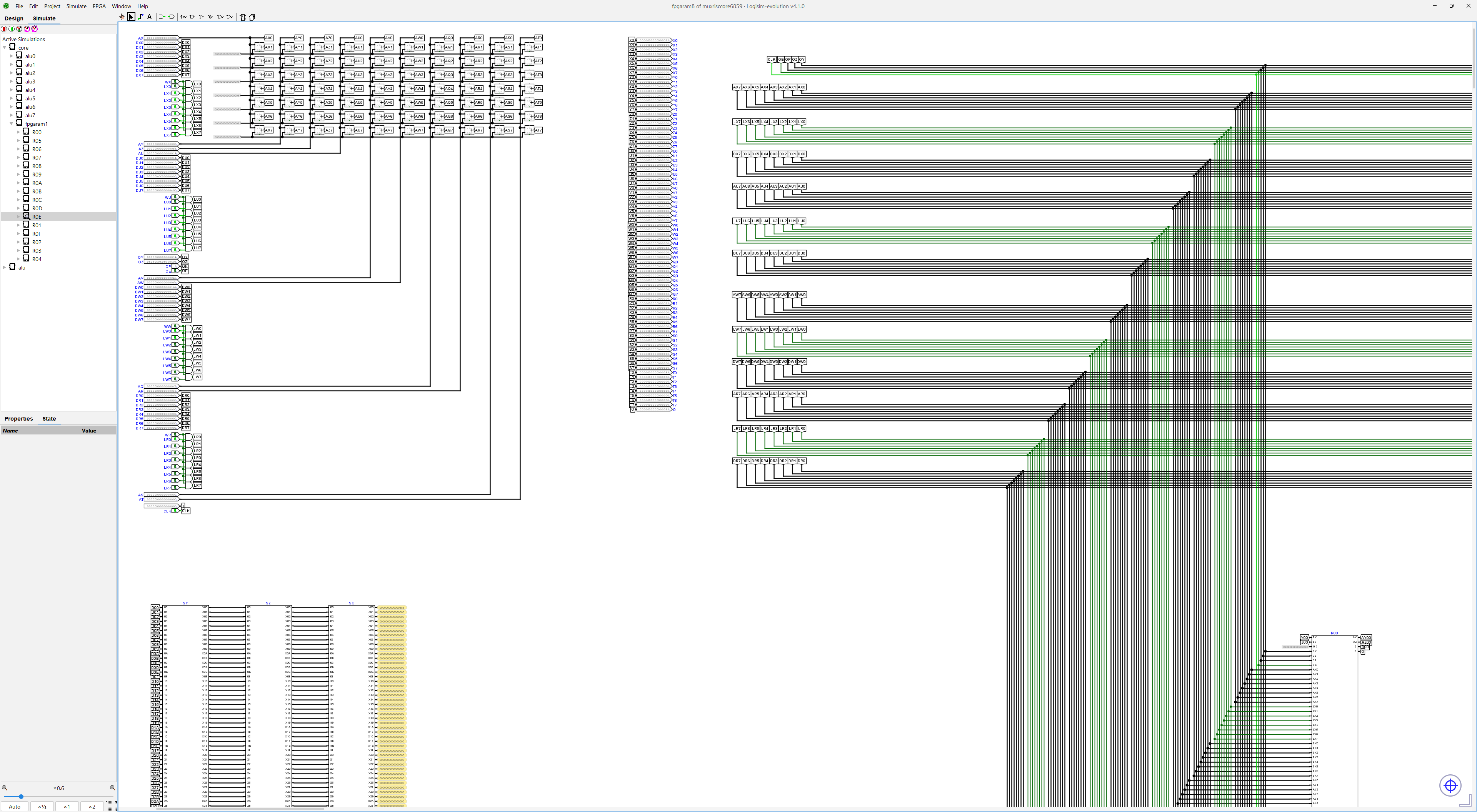Expand the R04 tree node
Image resolution: width=1477 pixels, height=812 pixels.
18,259
